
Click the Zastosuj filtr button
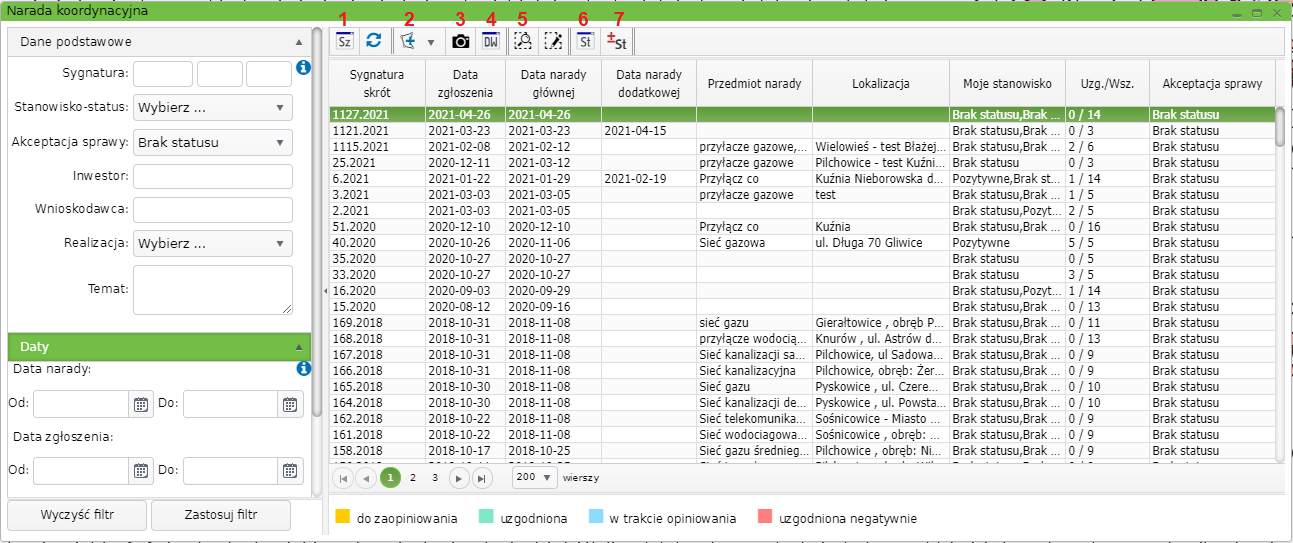(221, 515)
